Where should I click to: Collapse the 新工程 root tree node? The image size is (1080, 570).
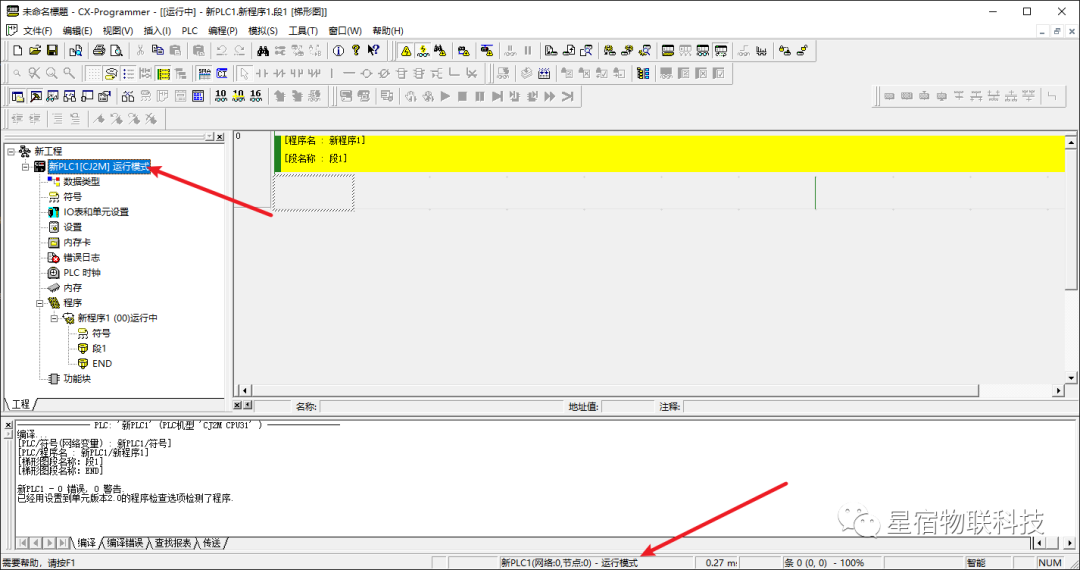(x=11, y=151)
